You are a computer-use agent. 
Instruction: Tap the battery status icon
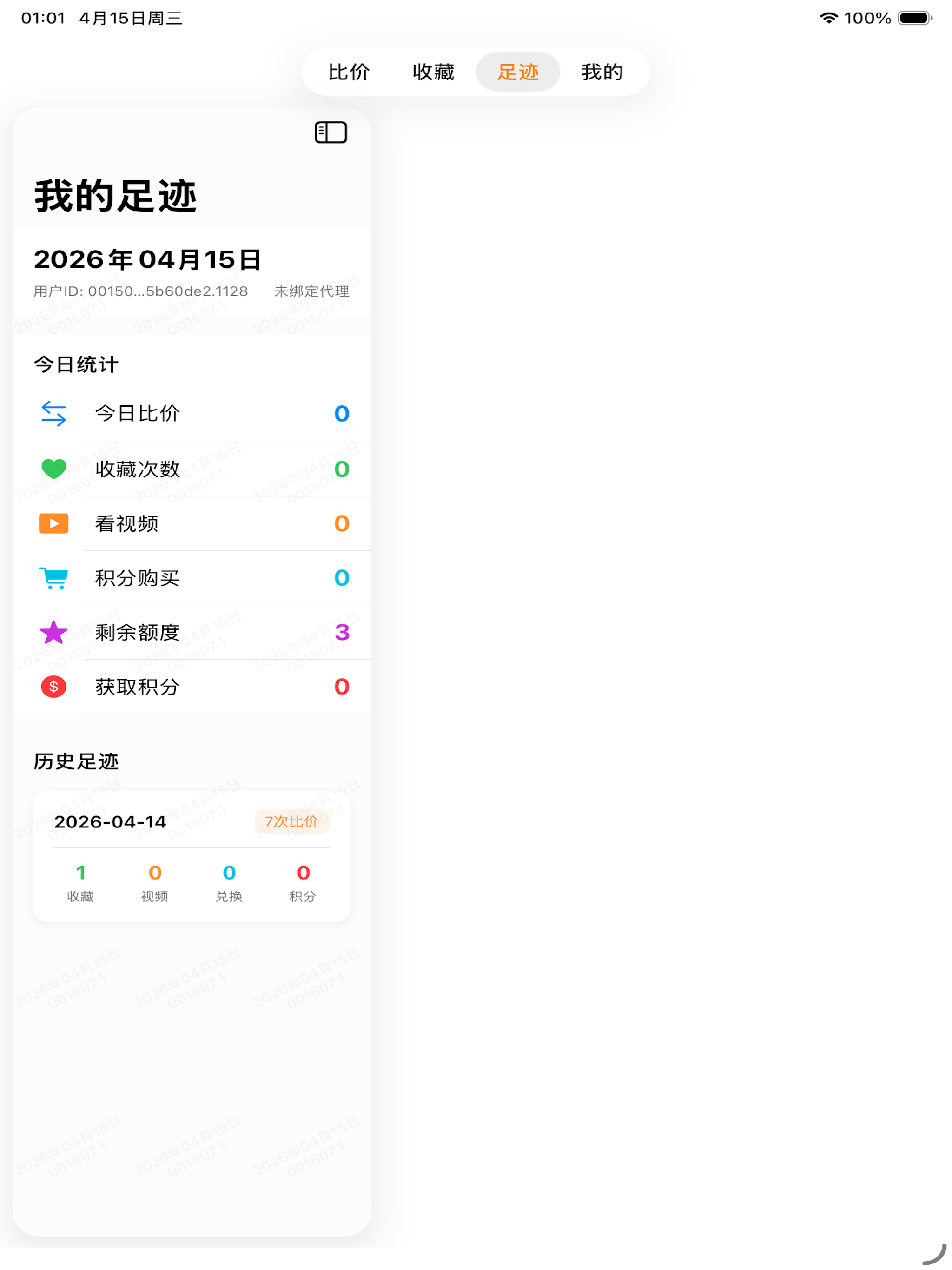tap(915, 18)
